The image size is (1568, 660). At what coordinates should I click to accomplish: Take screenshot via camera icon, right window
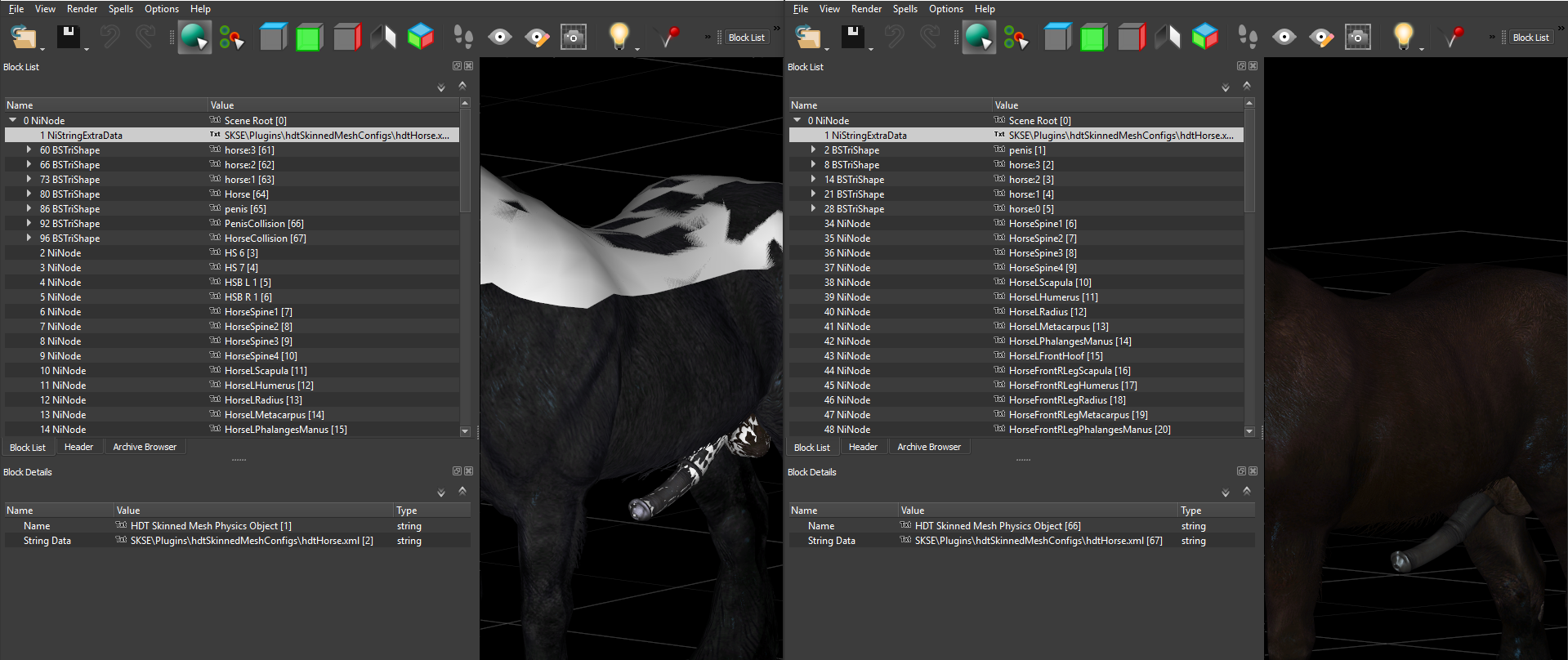(x=1358, y=37)
